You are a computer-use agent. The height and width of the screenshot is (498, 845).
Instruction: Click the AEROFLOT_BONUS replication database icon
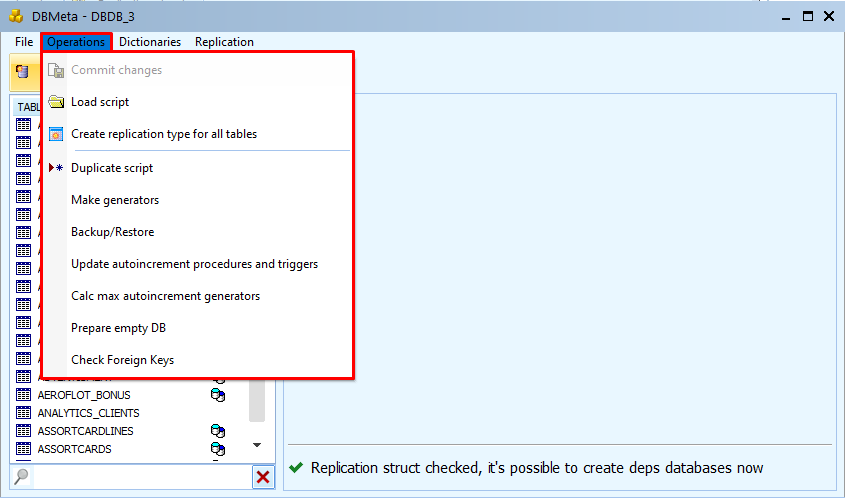[217, 395]
